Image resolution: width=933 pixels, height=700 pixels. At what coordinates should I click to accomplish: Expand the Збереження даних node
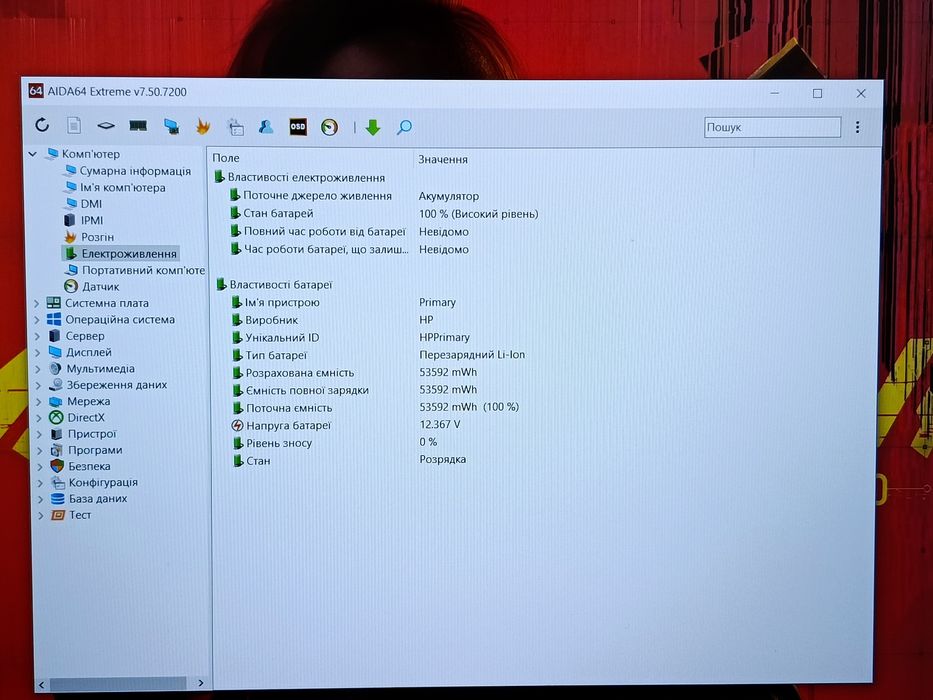(38, 385)
